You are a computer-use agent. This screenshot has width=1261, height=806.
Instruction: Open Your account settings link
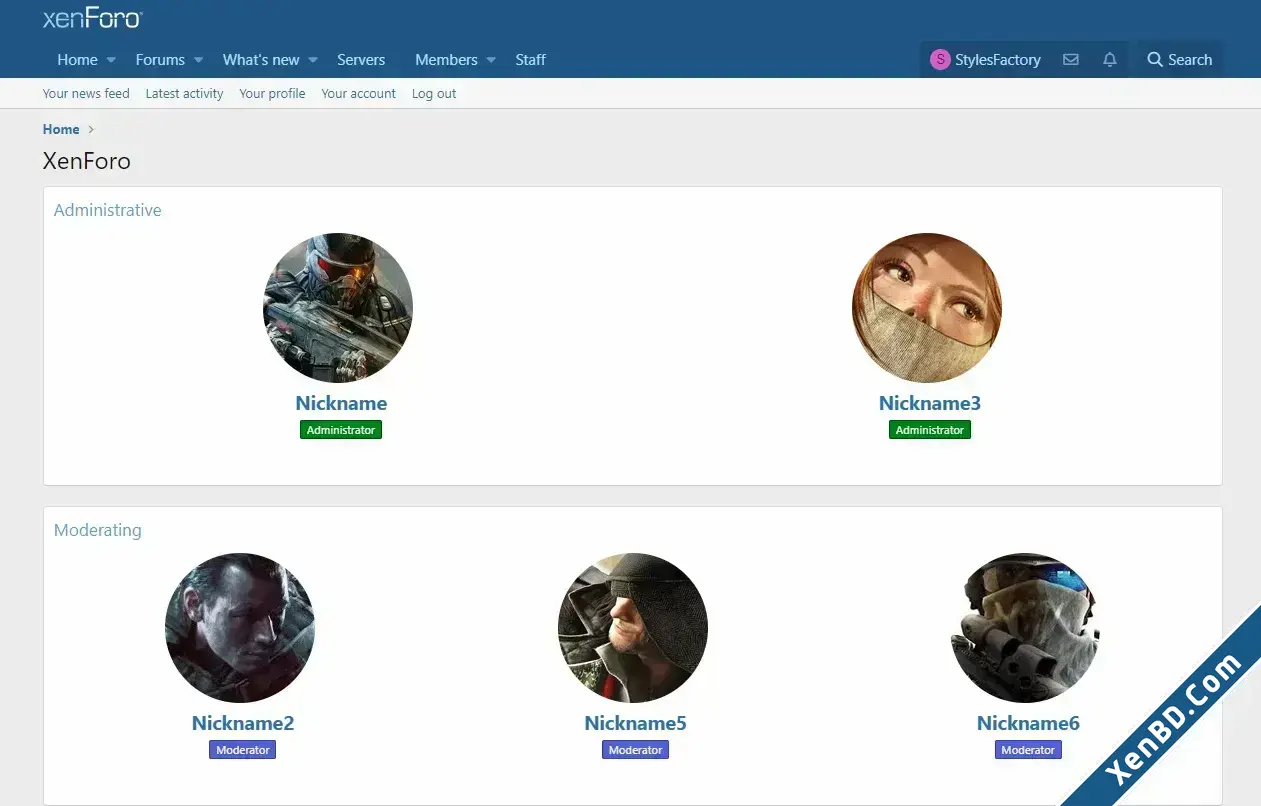[358, 93]
